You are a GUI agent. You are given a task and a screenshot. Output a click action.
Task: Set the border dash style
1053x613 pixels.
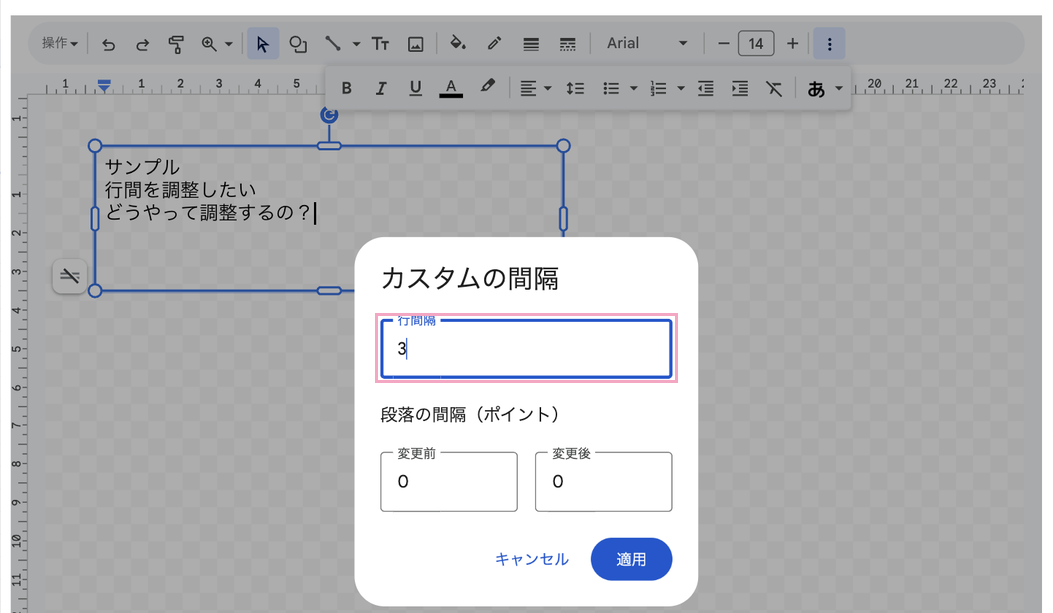[x=567, y=44]
